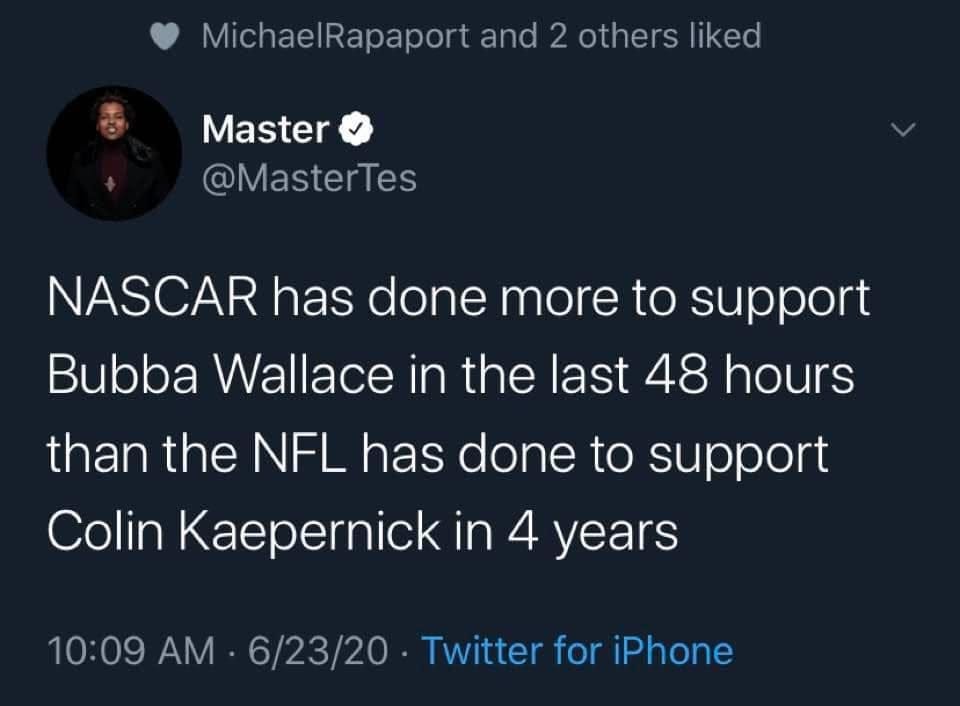Viewport: 960px width, 706px height.
Task: Click the 10:09 AM timestamp
Action: (131, 651)
